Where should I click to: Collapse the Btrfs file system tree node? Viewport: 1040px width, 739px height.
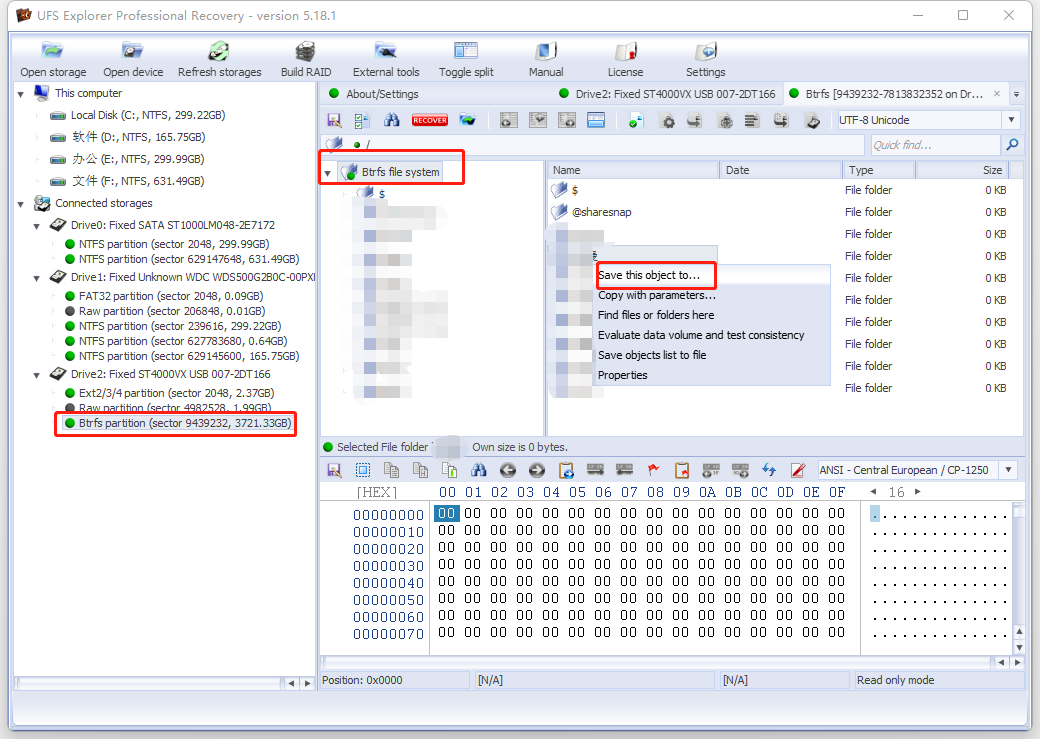click(x=327, y=173)
